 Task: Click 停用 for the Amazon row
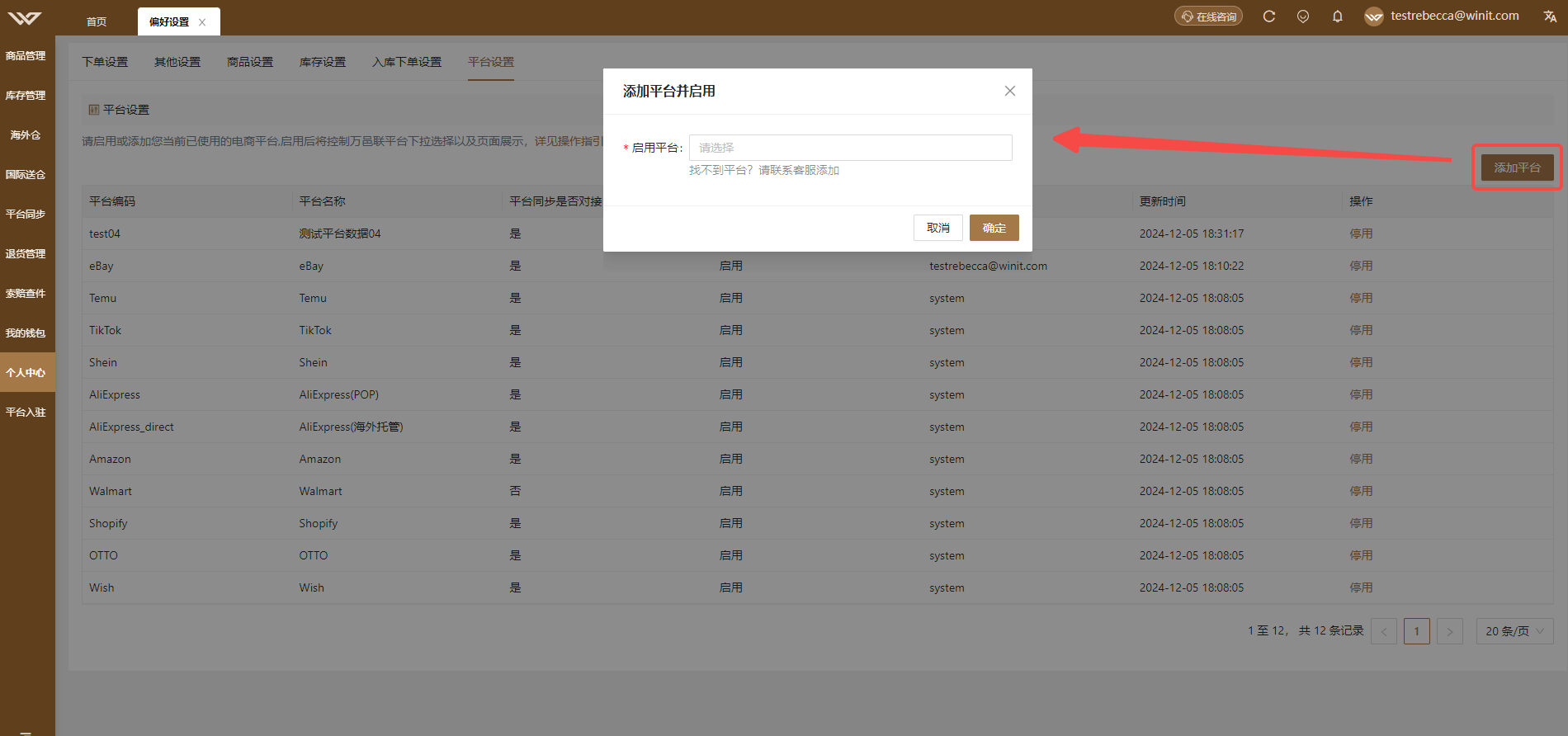click(1361, 459)
